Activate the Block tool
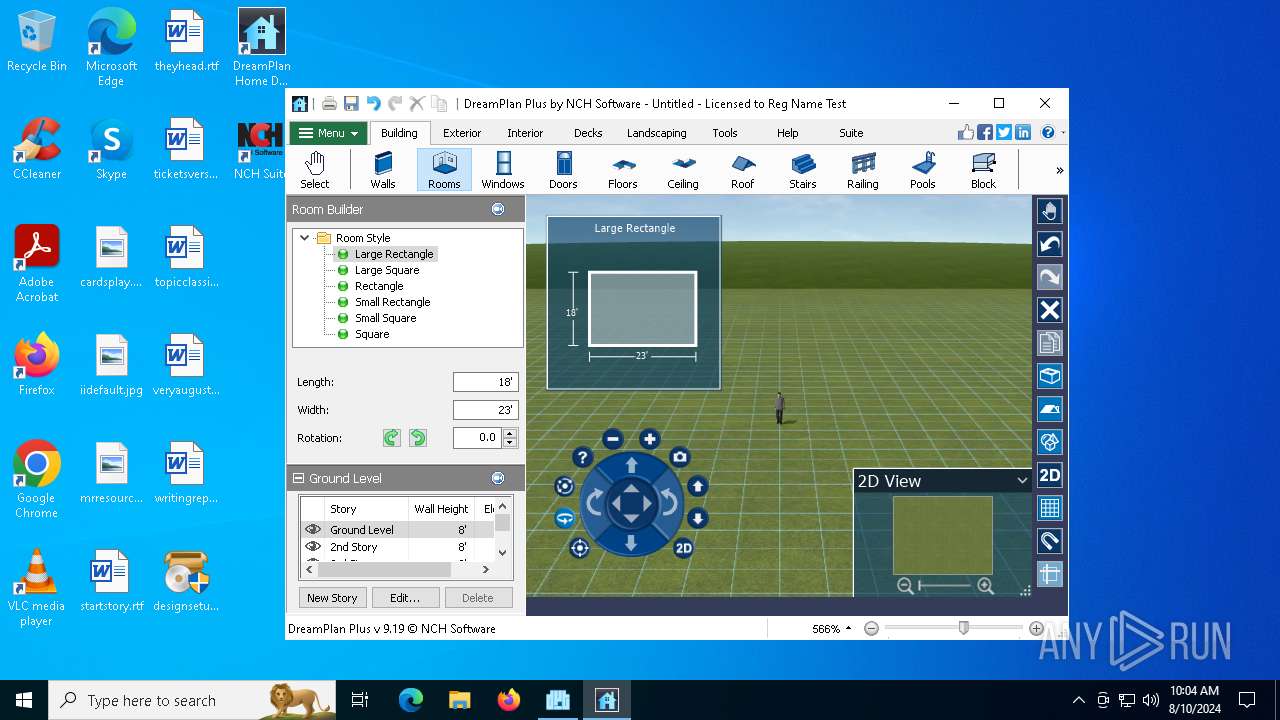This screenshot has height=720, width=1280. [x=984, y=170]
